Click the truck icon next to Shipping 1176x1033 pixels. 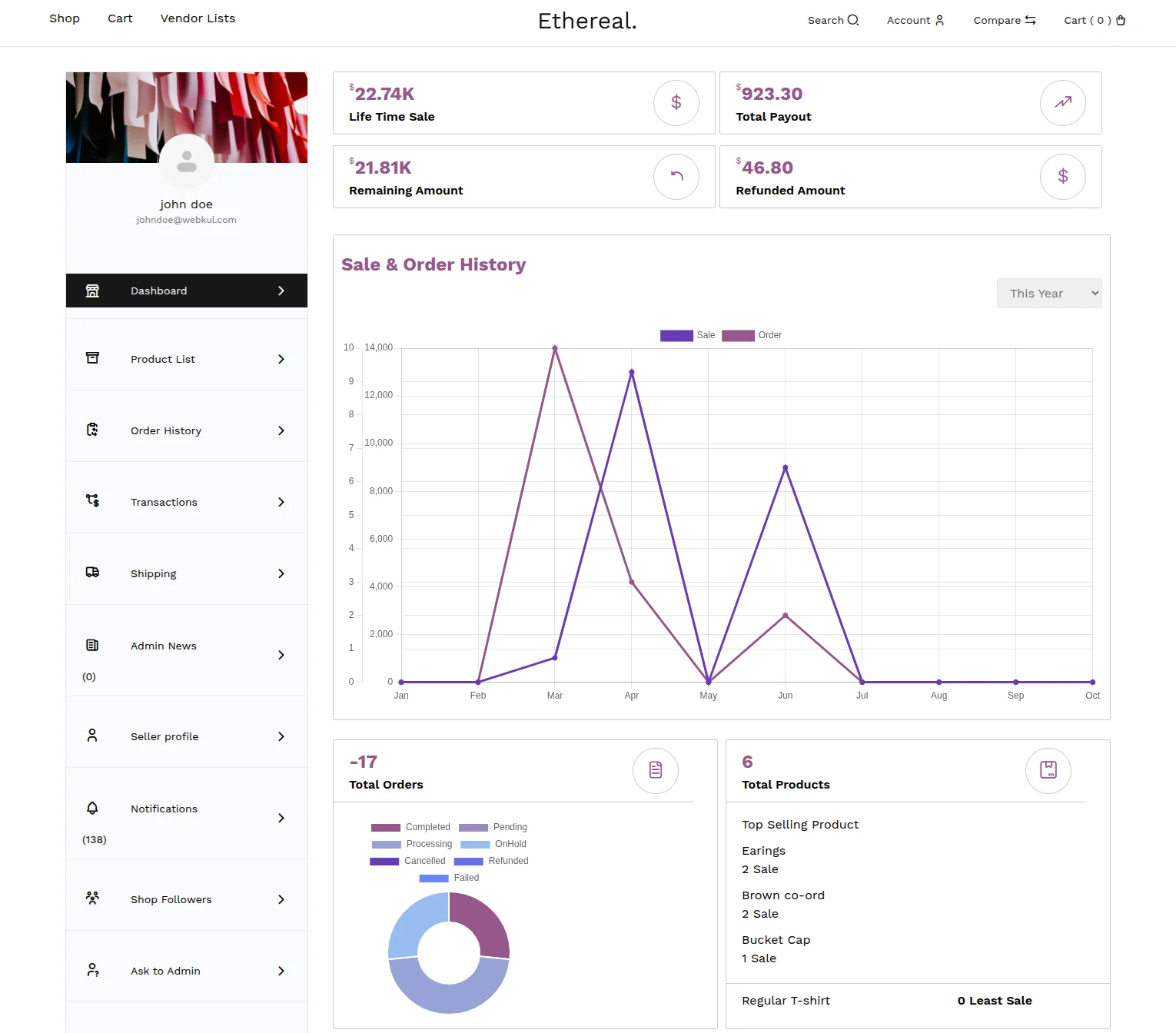click(x=92, y=572)
